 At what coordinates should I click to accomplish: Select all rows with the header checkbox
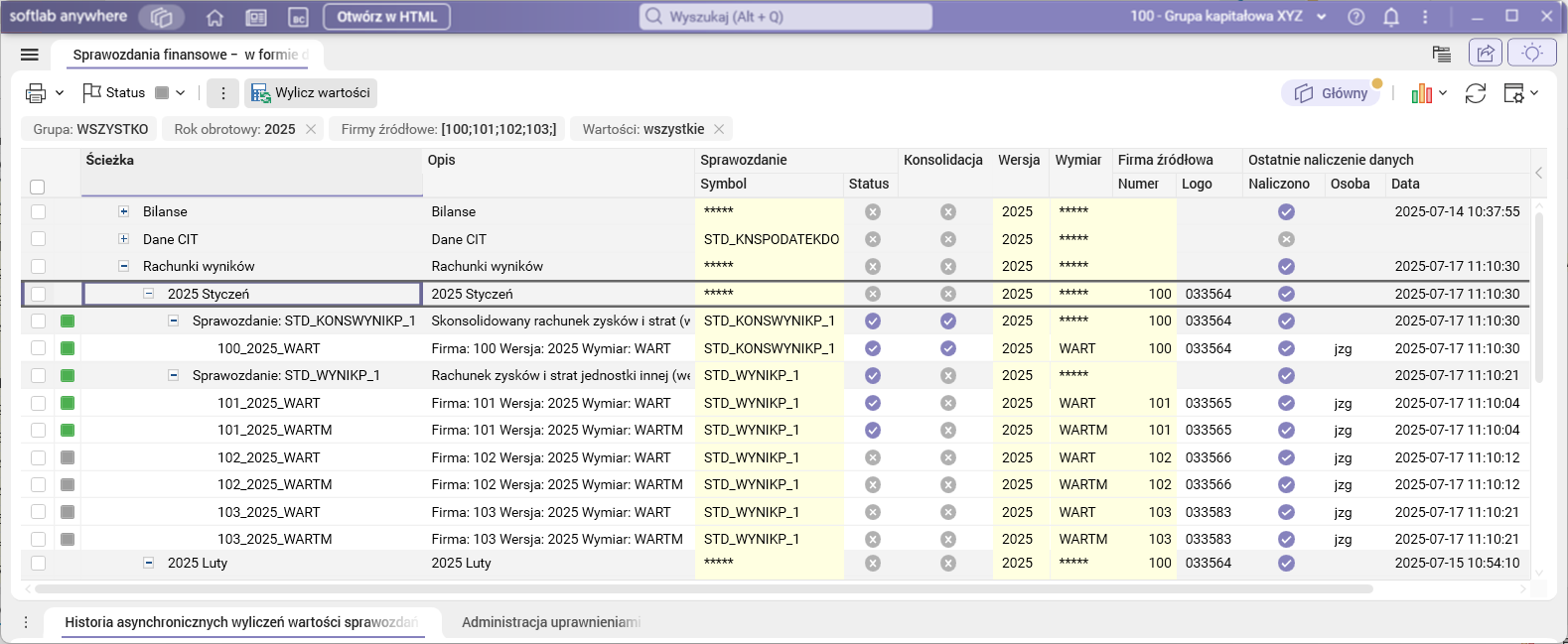pyautogui.click(x=38, y=187)
